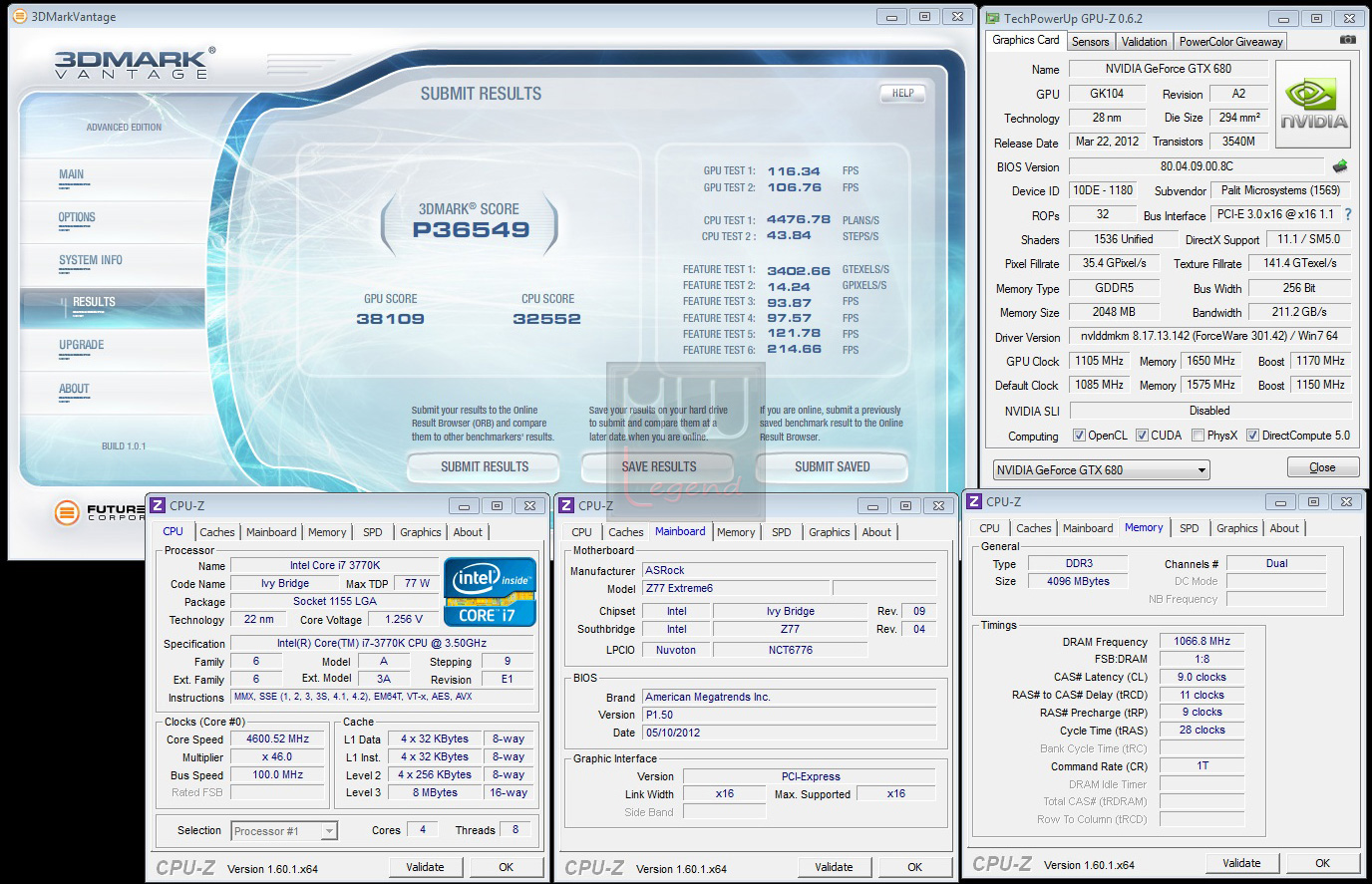The image size is (1372, 884).
Task: Click OK in the CPU-Z Memory window
Action: point(1322,863)
